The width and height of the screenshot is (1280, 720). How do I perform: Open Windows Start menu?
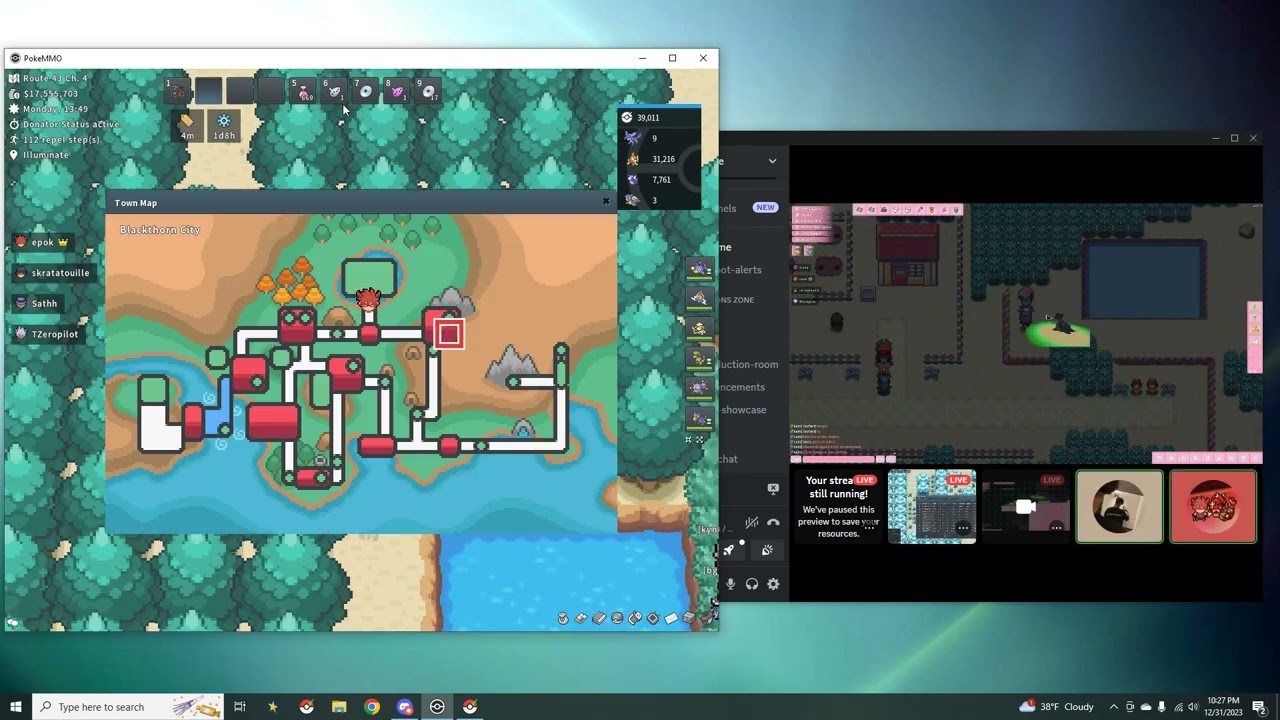[16, 707]
